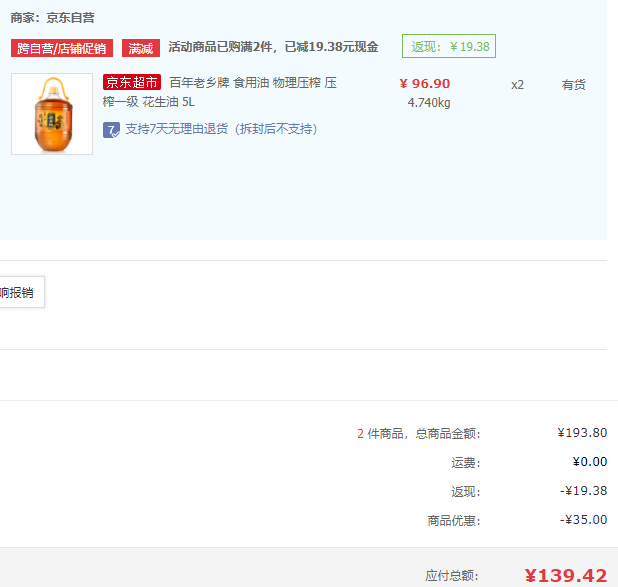Click the 7-day return icon

point(111,130)
